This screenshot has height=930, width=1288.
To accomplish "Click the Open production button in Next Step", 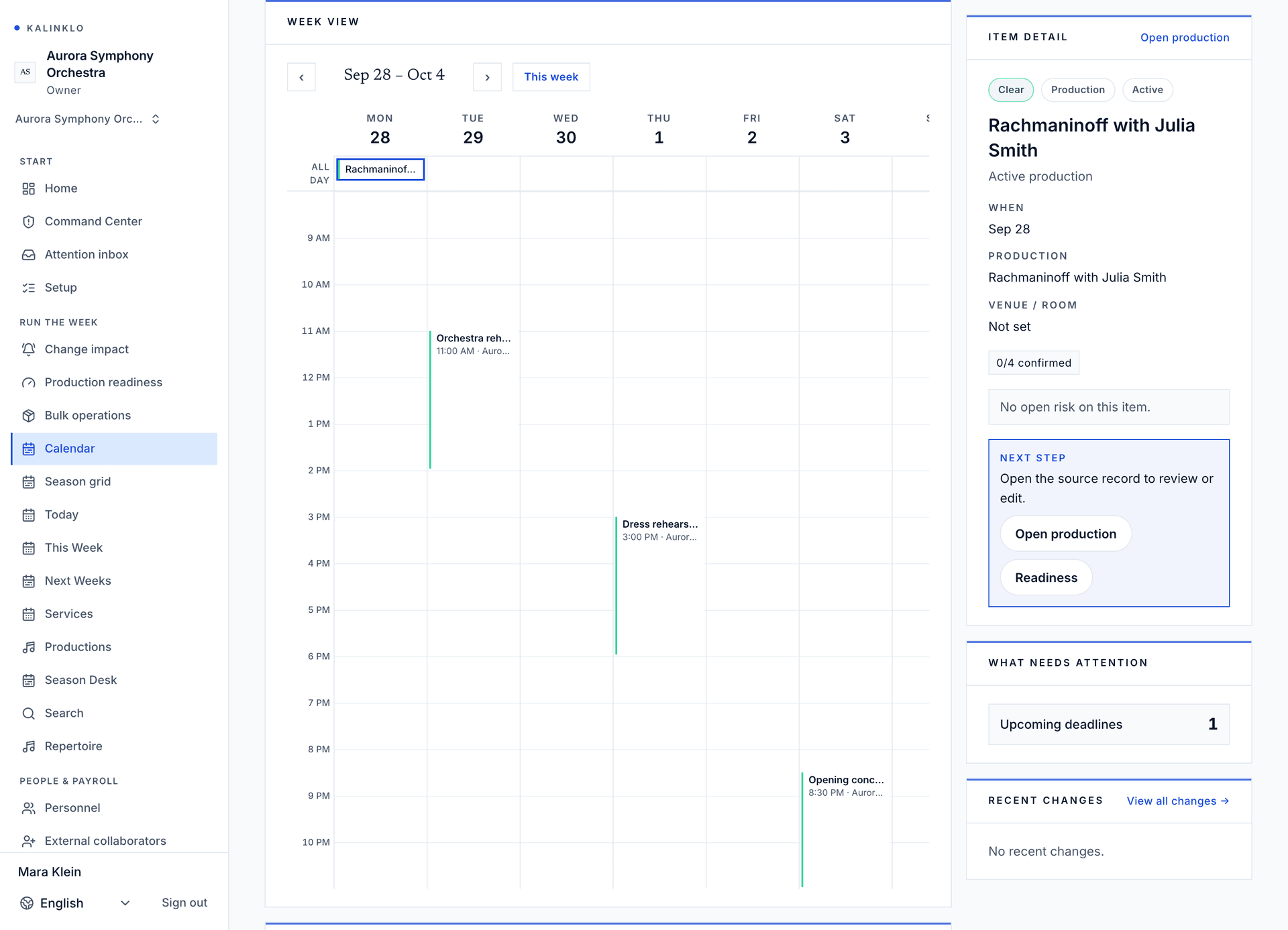I will [1065, 534].
